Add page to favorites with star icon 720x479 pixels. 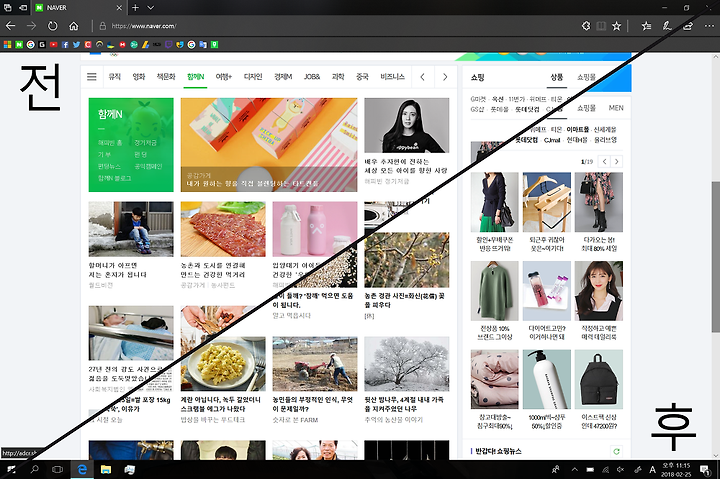[x=616, y=26]
